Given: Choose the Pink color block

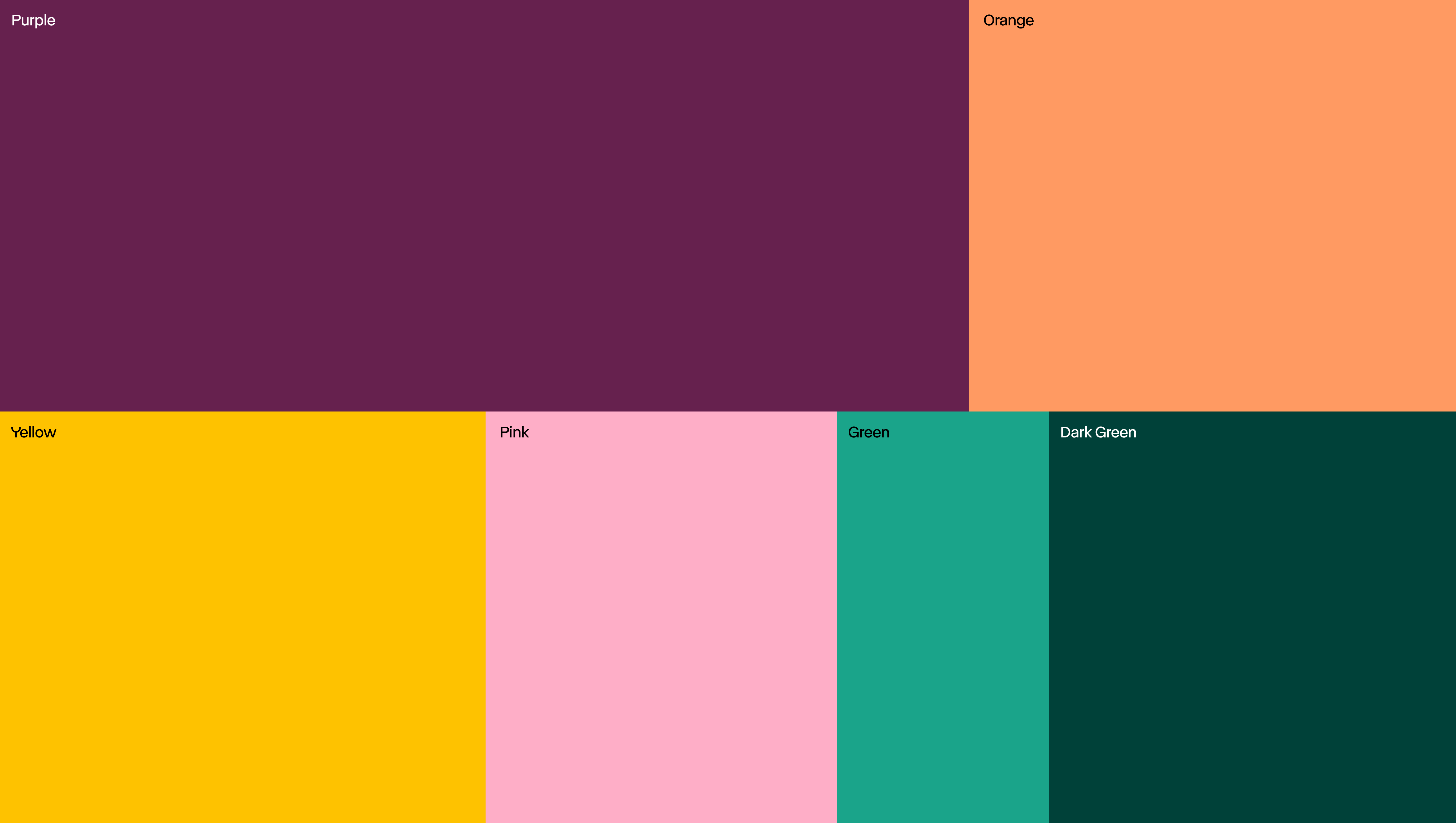Looking at the screenshot, I should [661, 617].
